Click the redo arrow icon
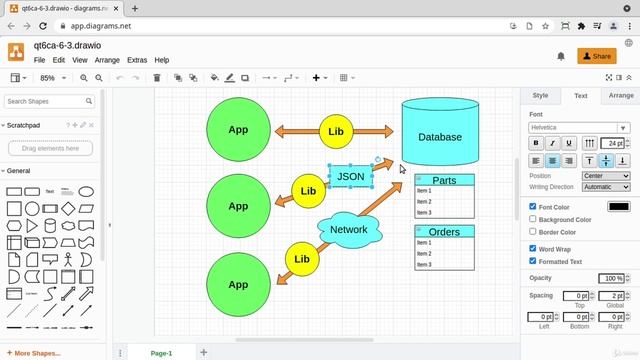The height and width of the screenshot is (360, 640). tap(135, 78)
